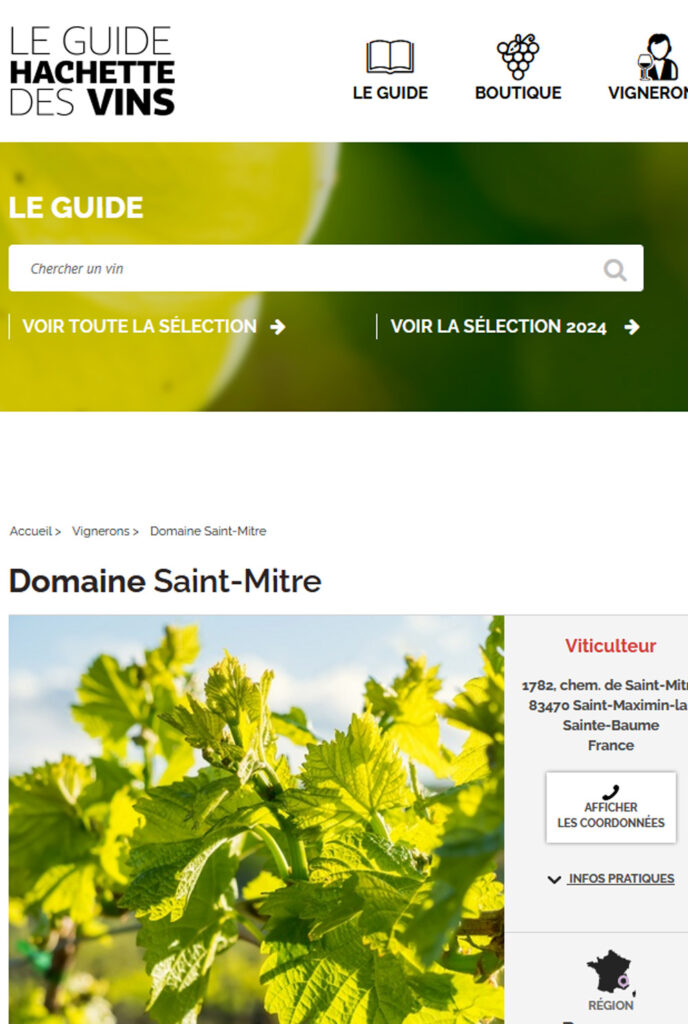Click arrow beside Voir la sélection 2024

(632, 327)
